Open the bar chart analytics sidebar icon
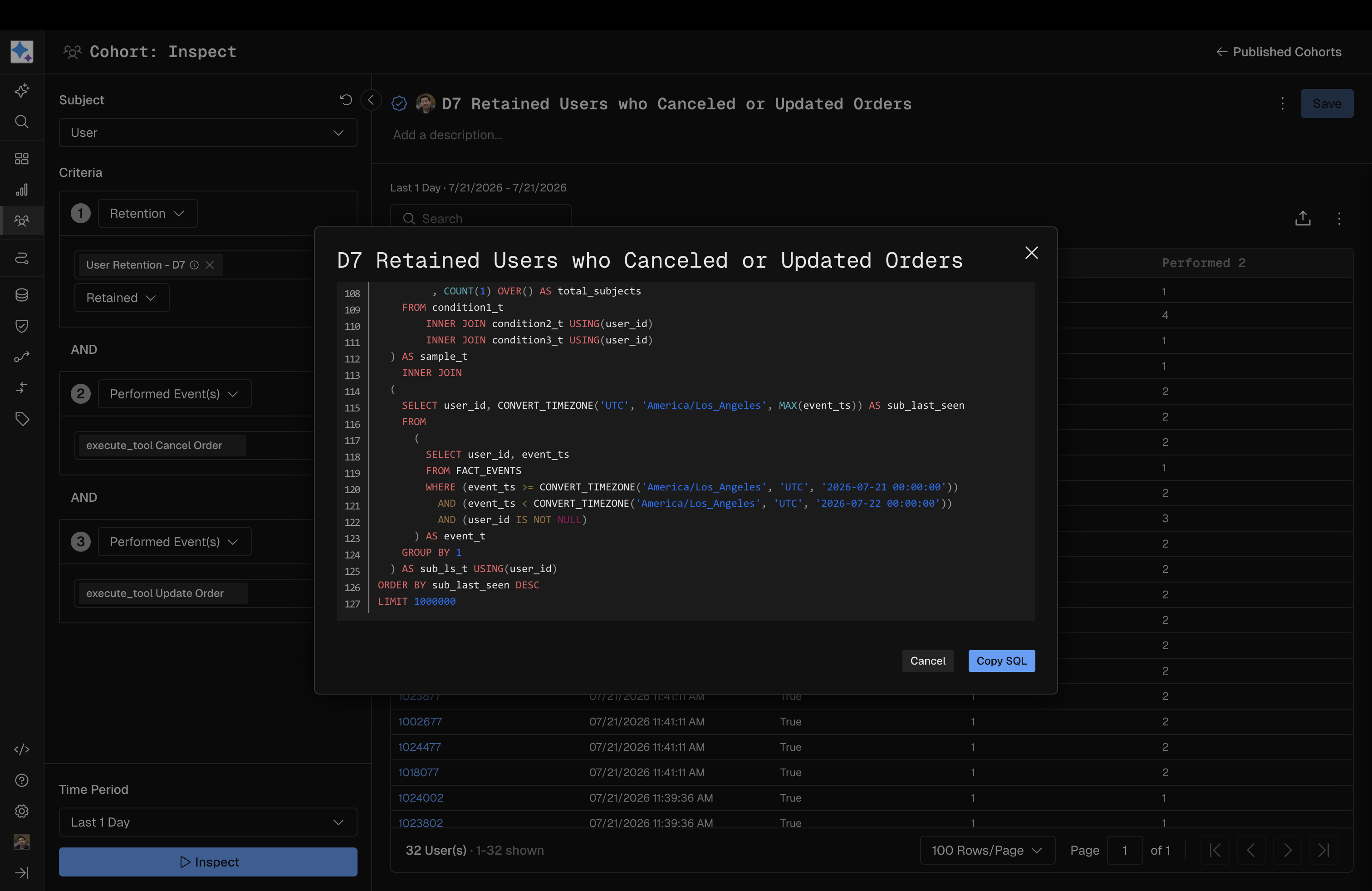The height and width of the screenshot is (891, 1372). 22,190
